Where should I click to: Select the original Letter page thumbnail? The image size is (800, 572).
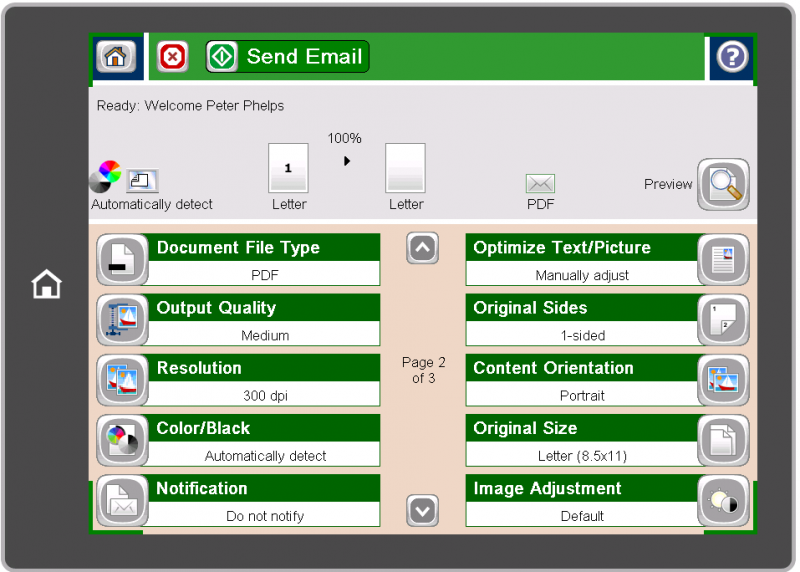point(288,168)
